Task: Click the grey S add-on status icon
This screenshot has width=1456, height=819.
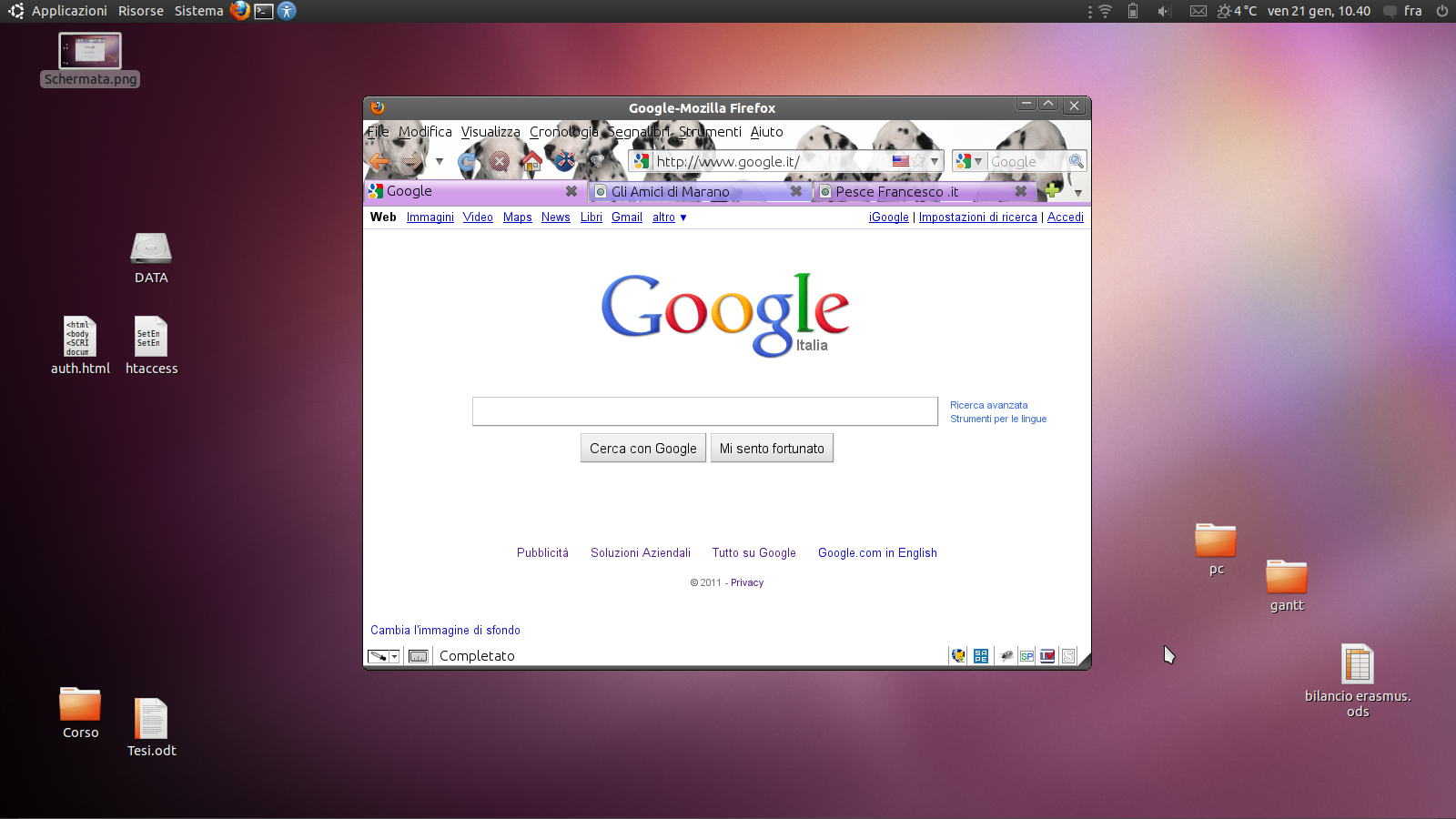Action: point(1068,655)
